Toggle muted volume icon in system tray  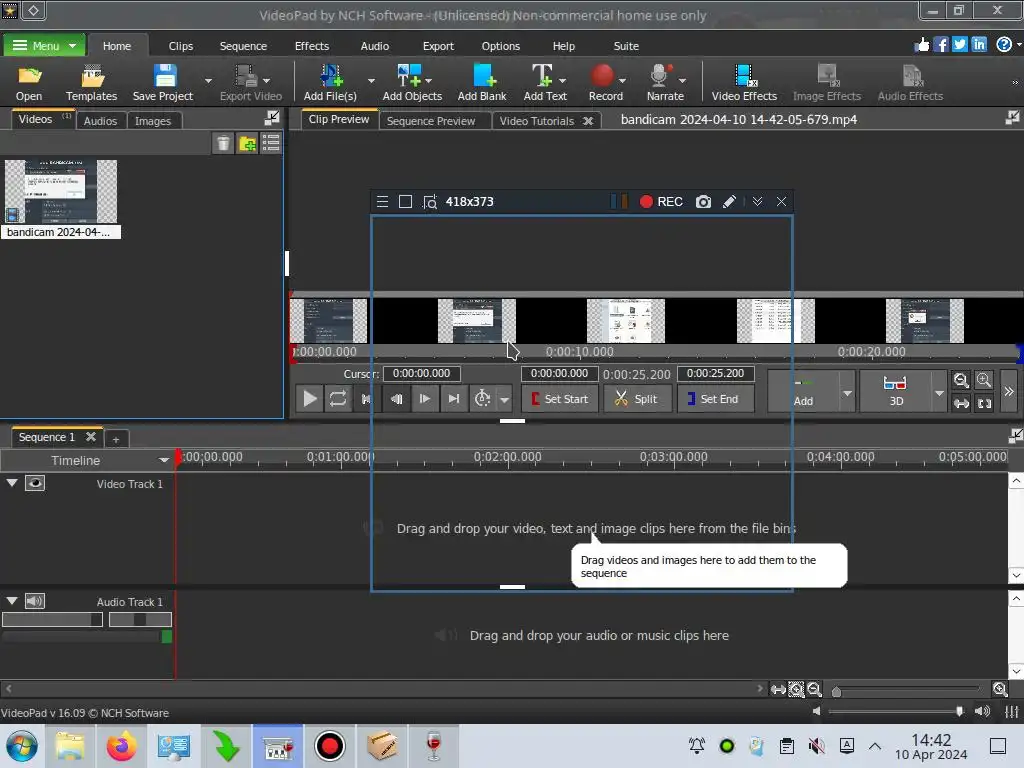tap(816, 746)
